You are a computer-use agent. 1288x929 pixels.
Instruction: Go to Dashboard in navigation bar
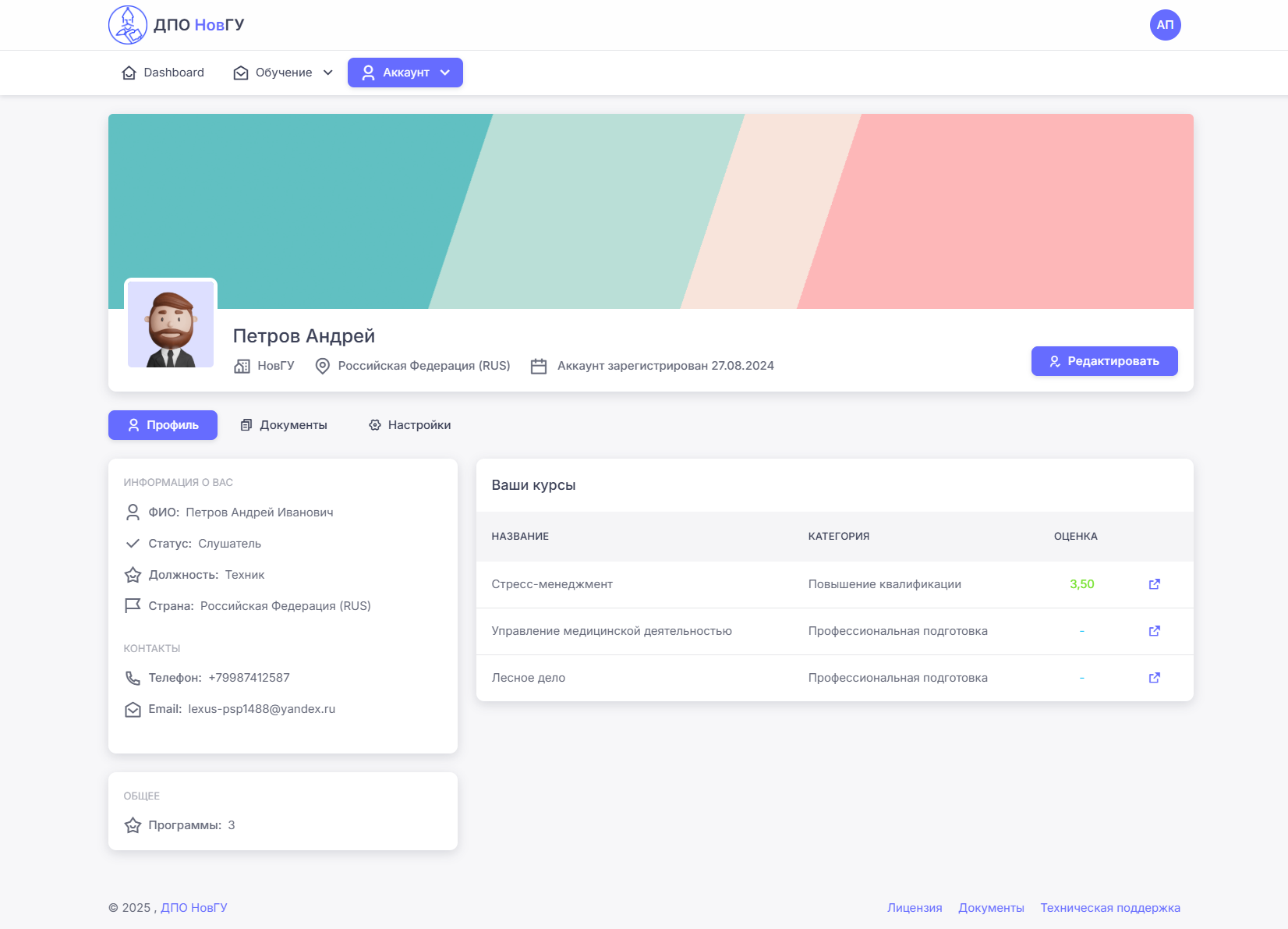(x=163, y=73)
